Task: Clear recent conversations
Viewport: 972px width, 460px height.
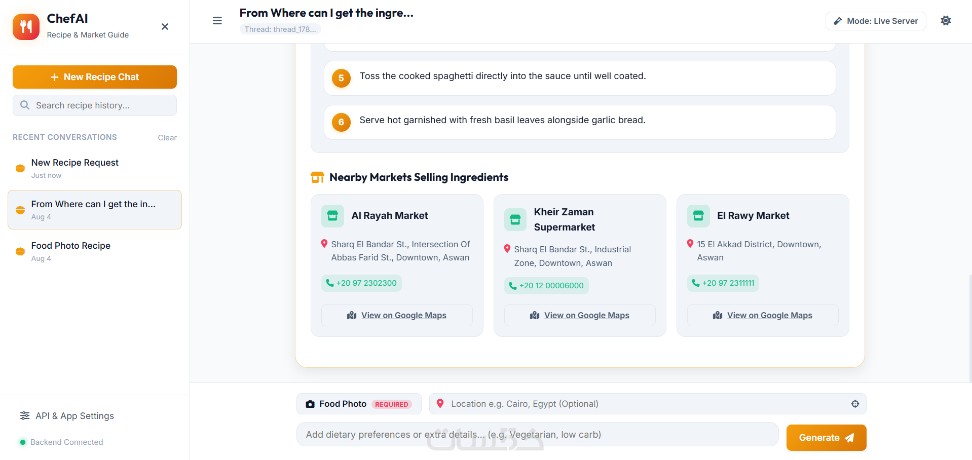Action: [x=167, y=138]
